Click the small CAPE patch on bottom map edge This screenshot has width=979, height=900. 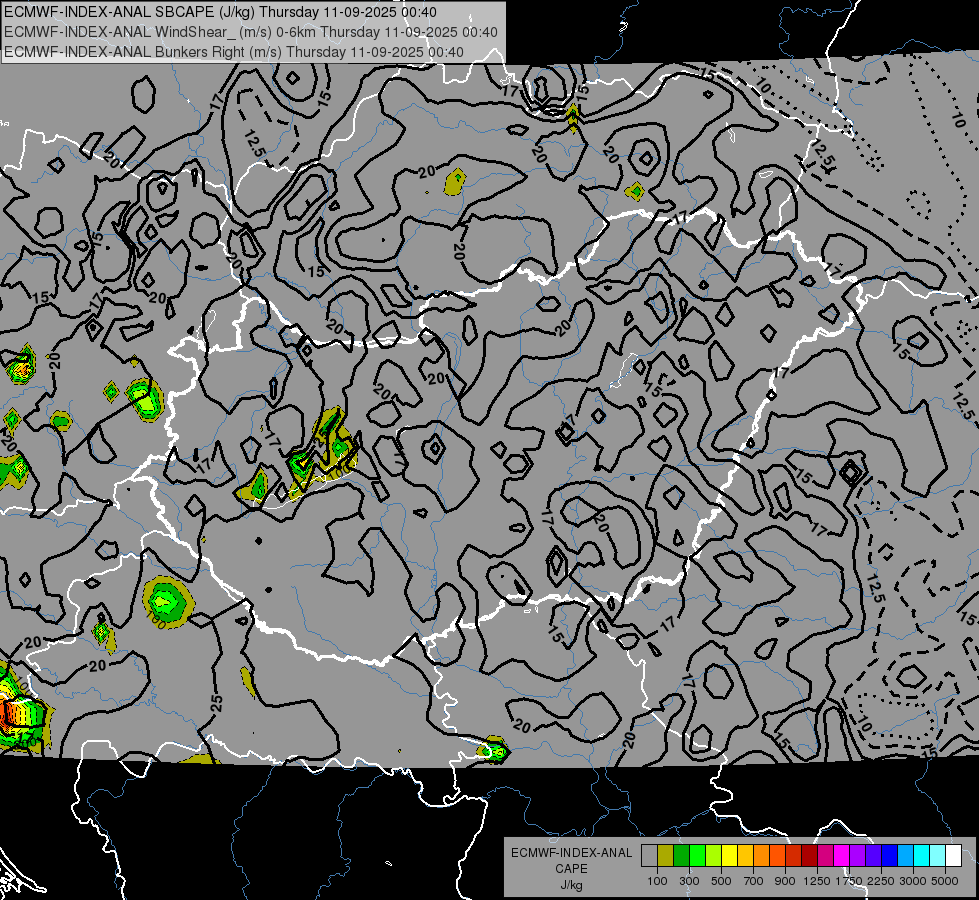pos(494,750)
